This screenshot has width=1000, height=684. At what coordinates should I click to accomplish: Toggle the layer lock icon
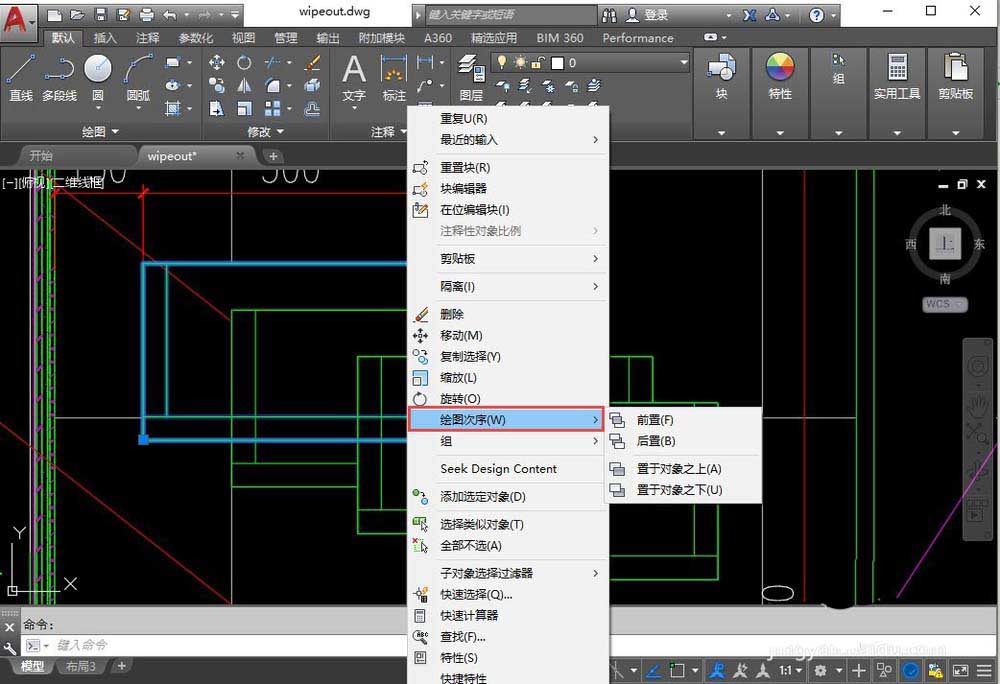(x=538, y=62)
